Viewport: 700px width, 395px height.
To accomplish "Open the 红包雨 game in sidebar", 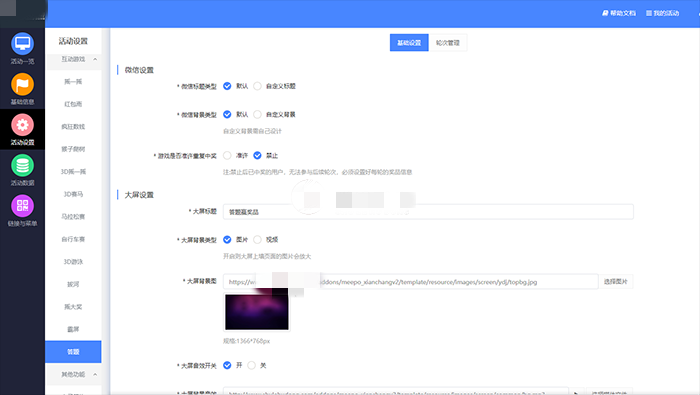I will (73, 104).
